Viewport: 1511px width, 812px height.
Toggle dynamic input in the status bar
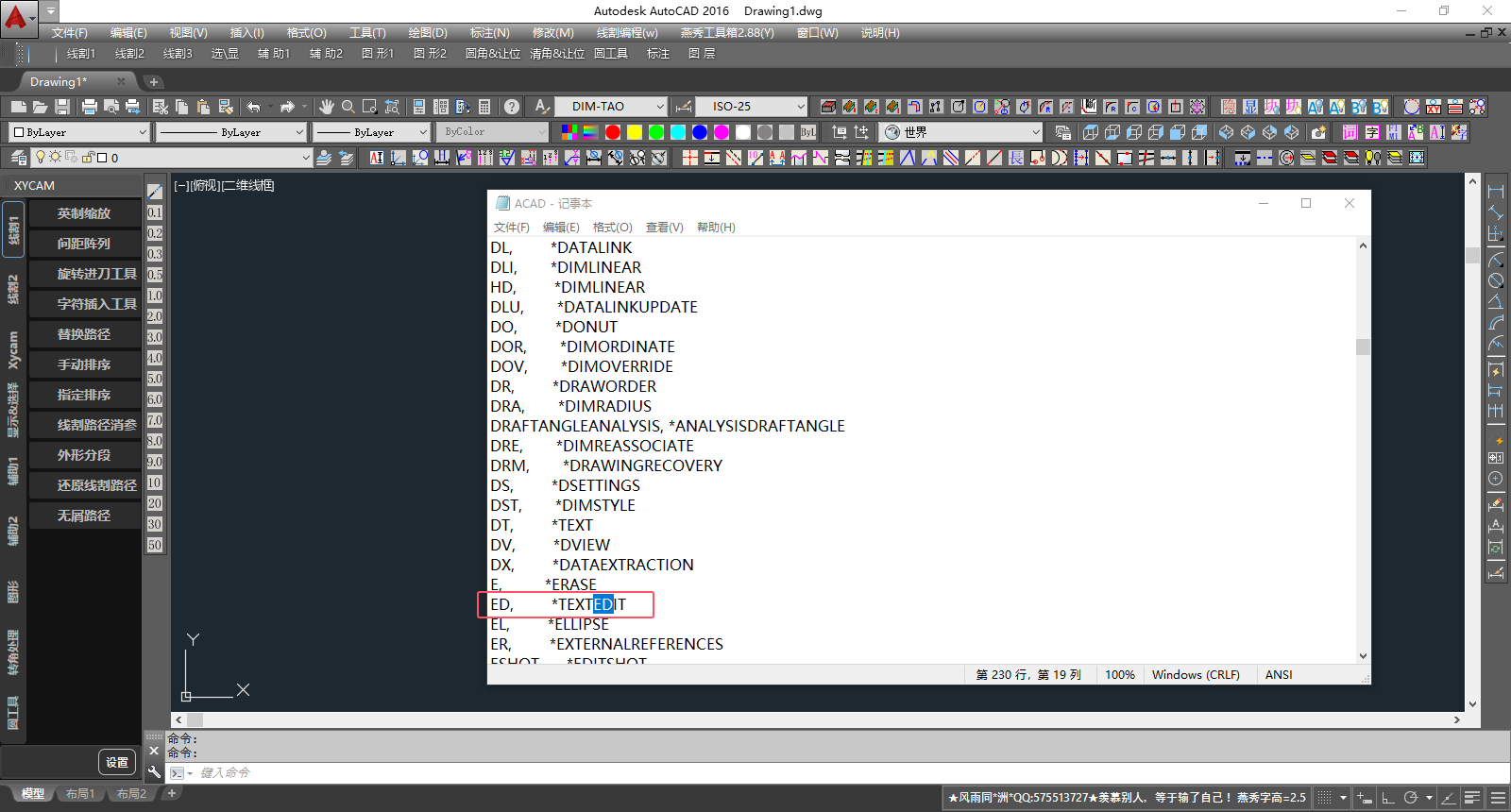1364,798
